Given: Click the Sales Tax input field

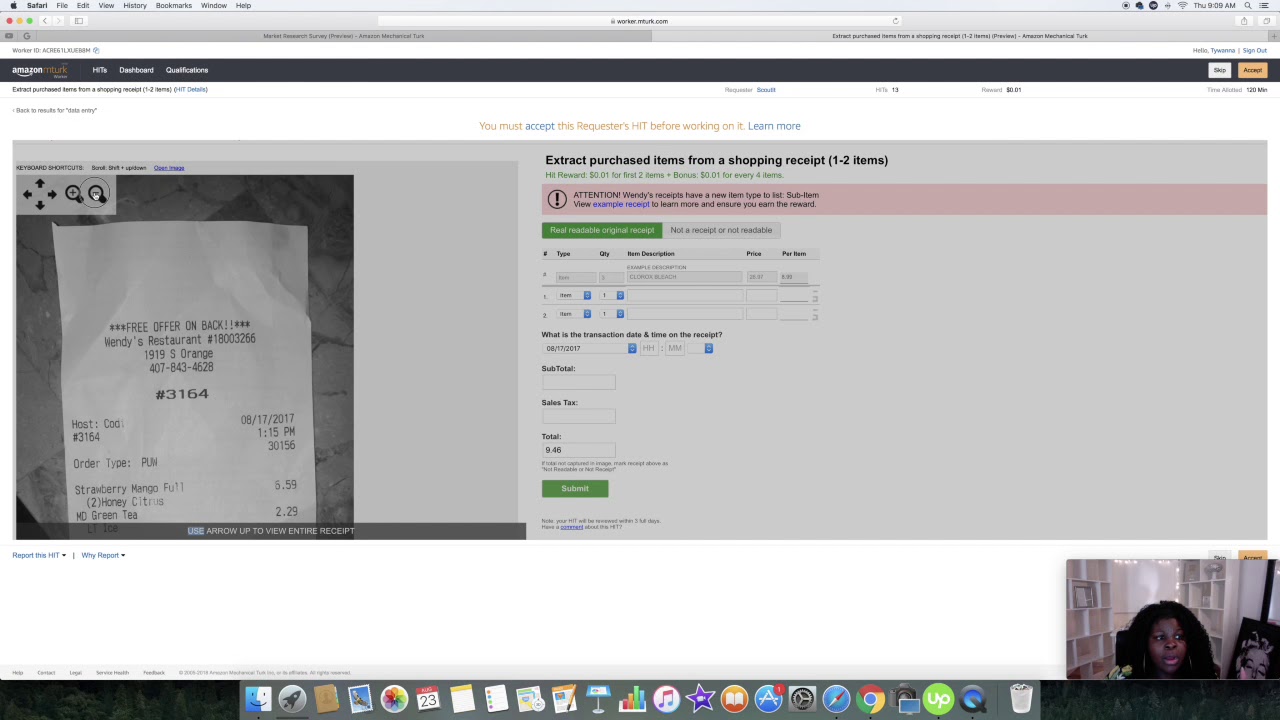Looking at the screenshot, I should pos(579,415).
